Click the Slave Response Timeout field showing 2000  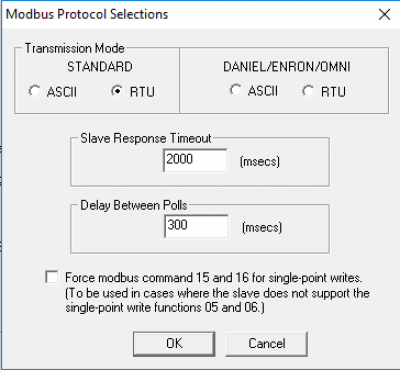pos(195,160)
